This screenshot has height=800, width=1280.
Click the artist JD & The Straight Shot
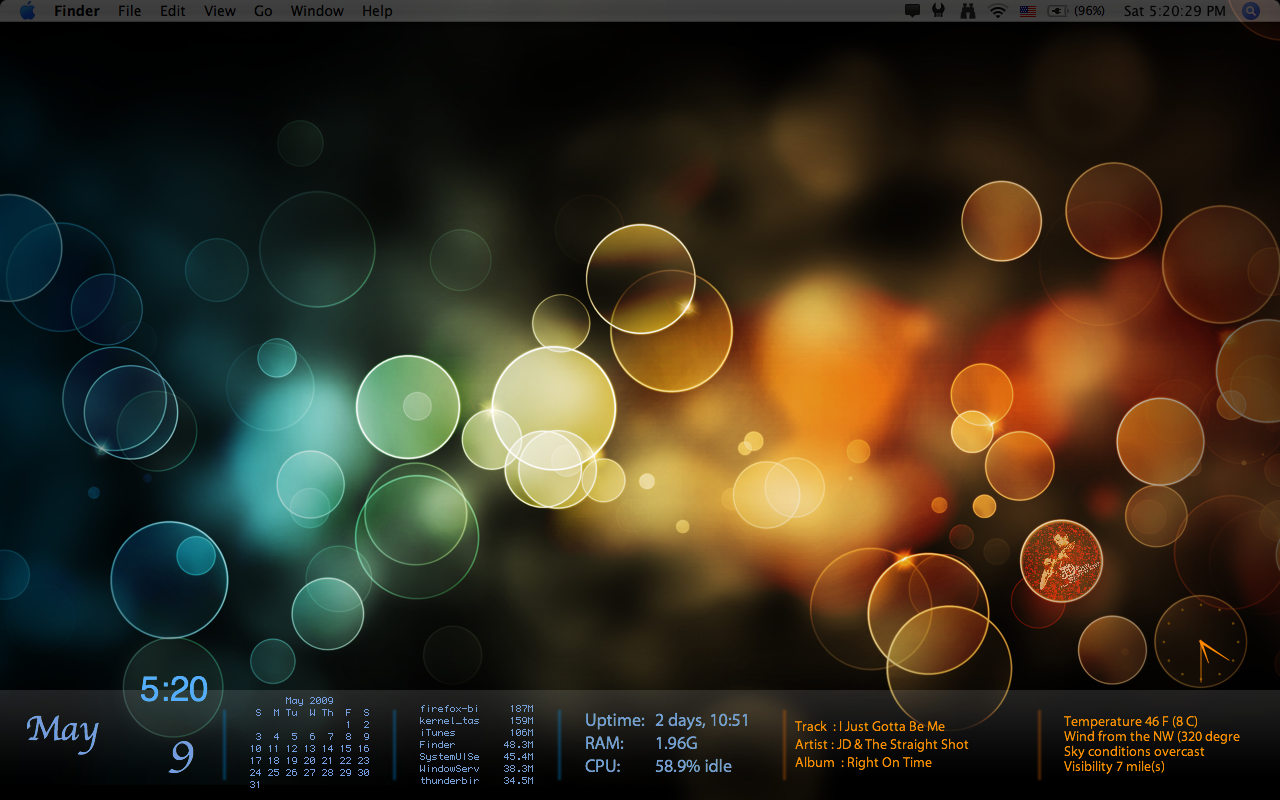[x=902, y=744]
